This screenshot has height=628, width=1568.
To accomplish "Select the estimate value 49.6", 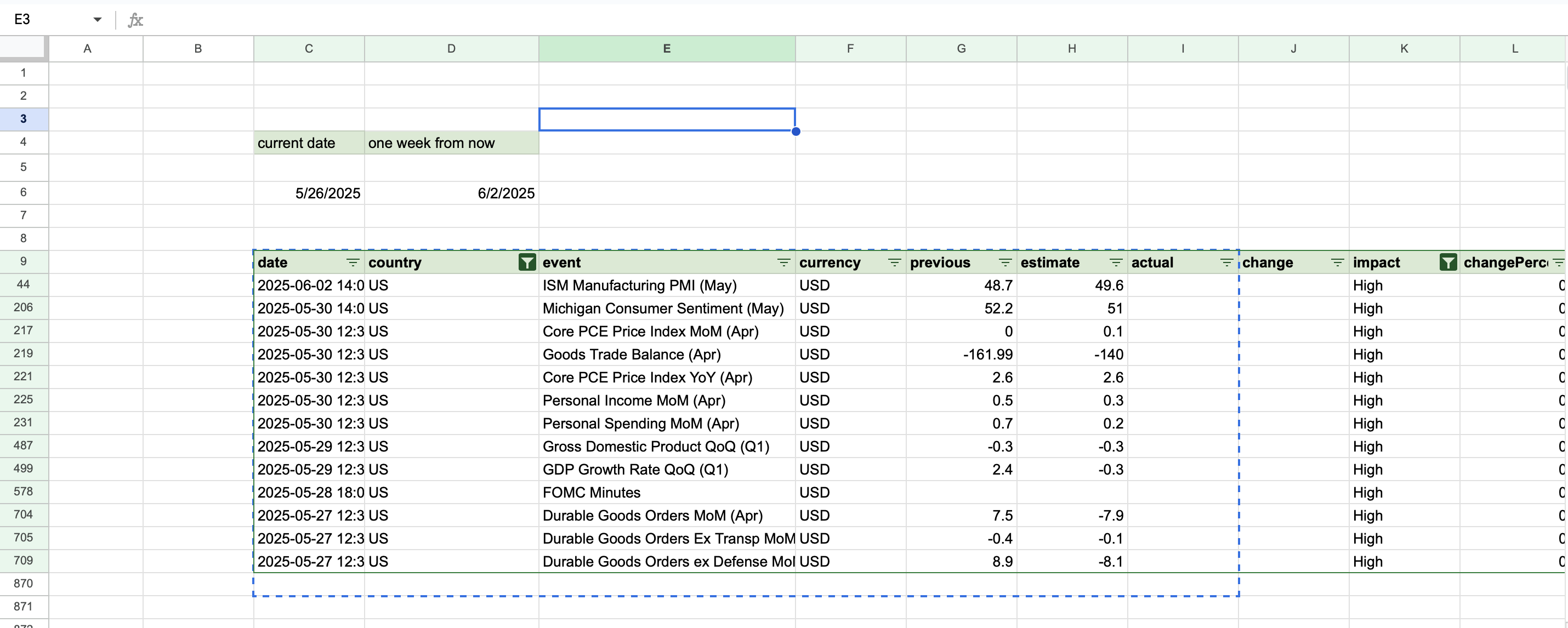I will coord(1072,286).
